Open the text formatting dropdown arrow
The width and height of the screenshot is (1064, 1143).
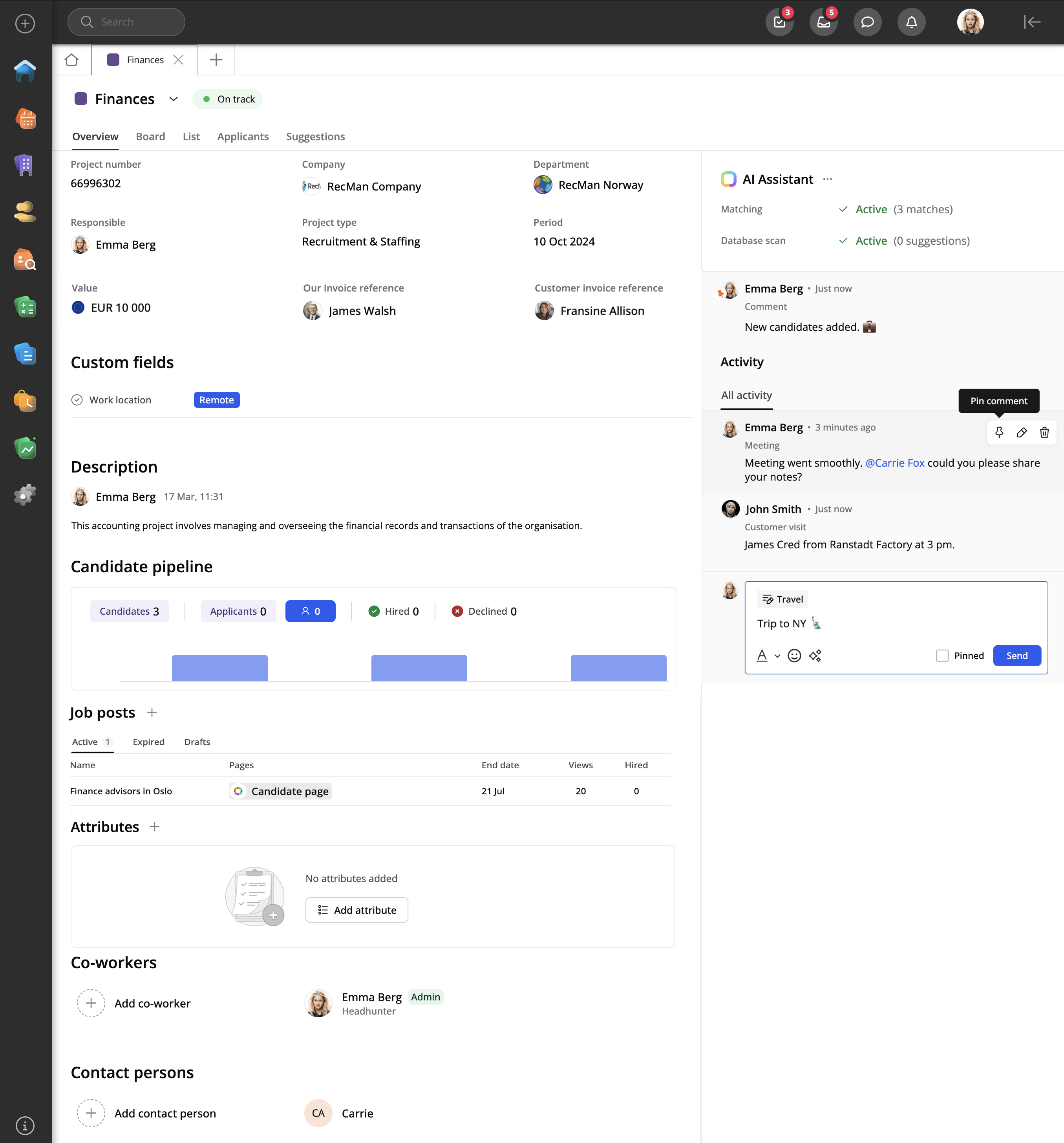(x=777, y=656)
